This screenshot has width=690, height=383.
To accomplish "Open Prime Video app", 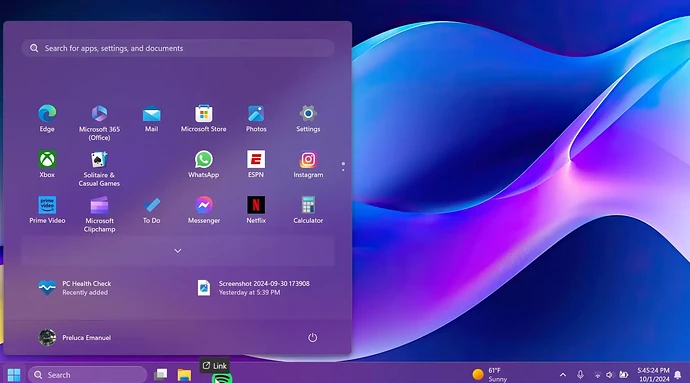I will tap(47, 210).
